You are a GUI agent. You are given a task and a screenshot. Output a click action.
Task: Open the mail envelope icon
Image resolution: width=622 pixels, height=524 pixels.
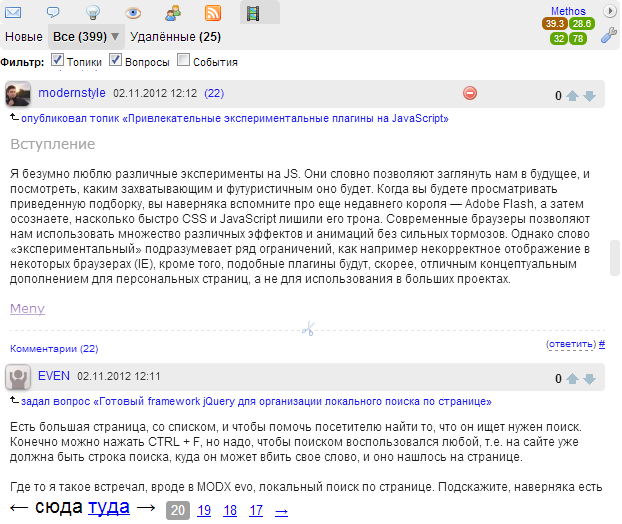(x=13, y=13)
